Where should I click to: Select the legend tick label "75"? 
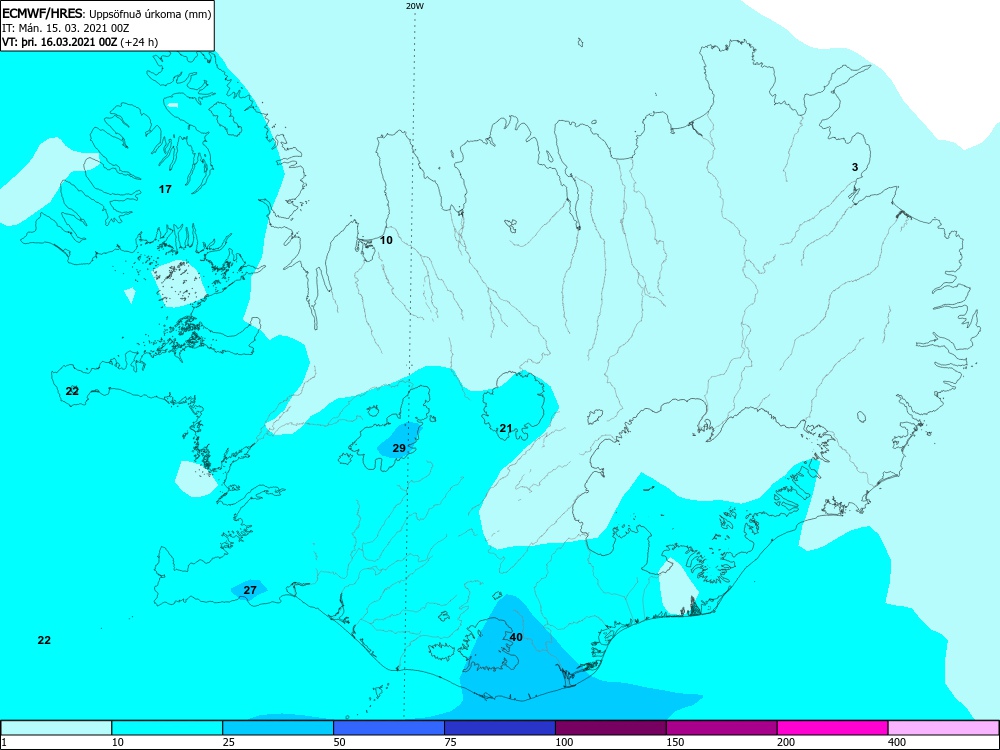(451, 742)
